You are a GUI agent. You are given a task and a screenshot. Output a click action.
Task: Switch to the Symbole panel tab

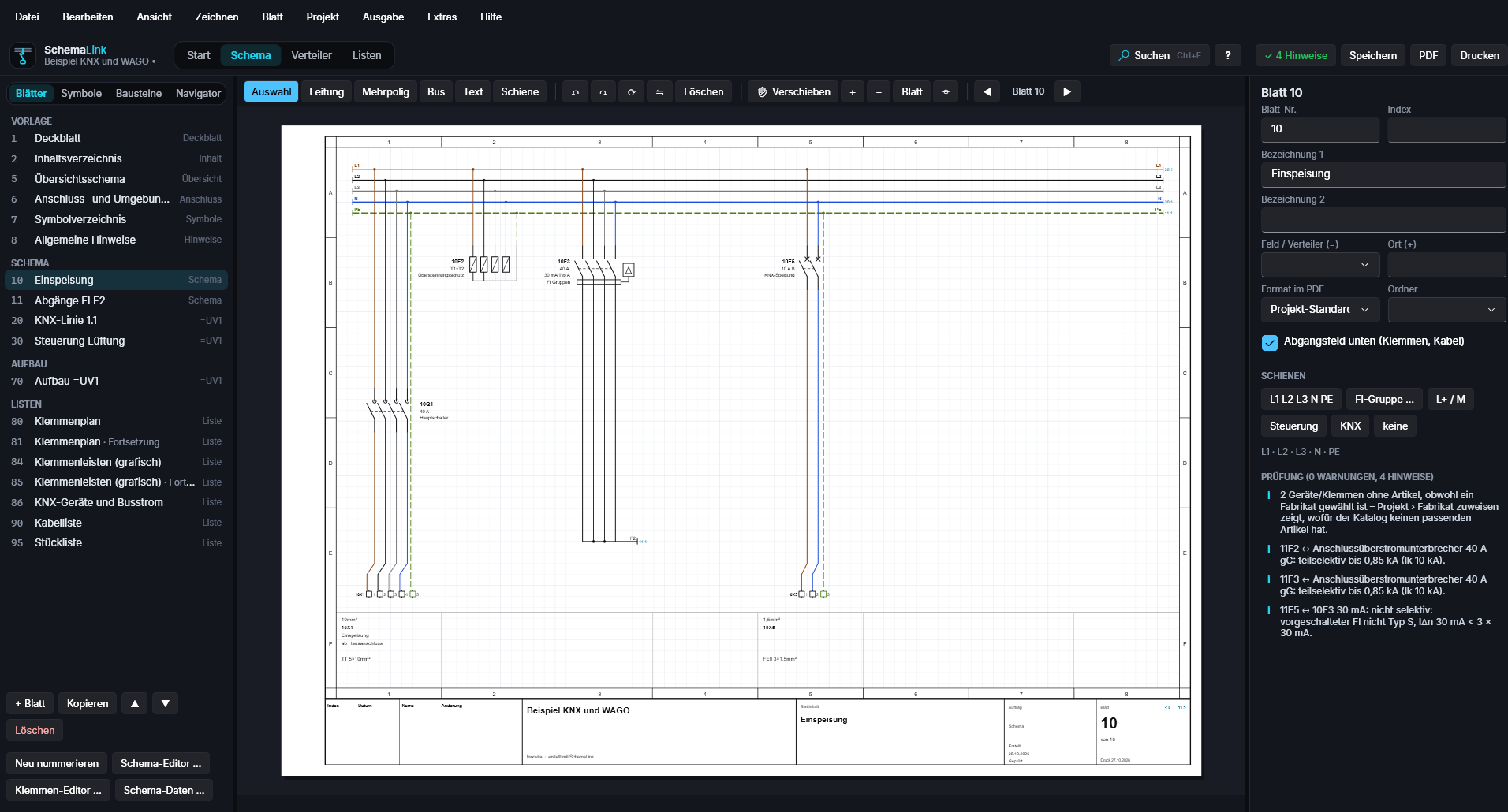81,93
